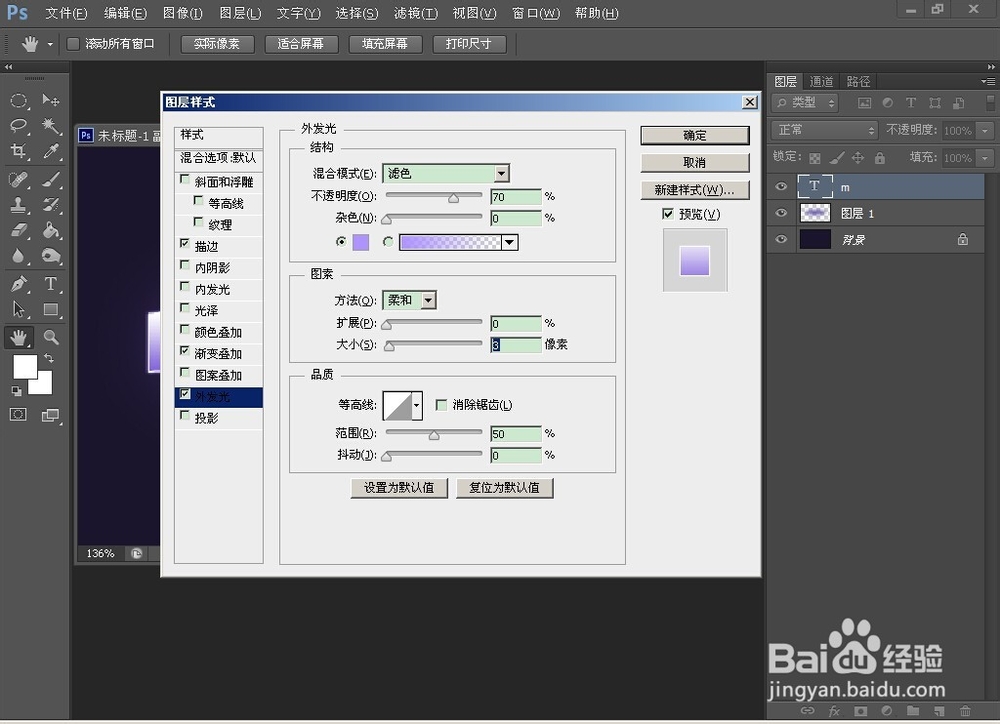Open the 文件(F) menu

tap(66, 13)
